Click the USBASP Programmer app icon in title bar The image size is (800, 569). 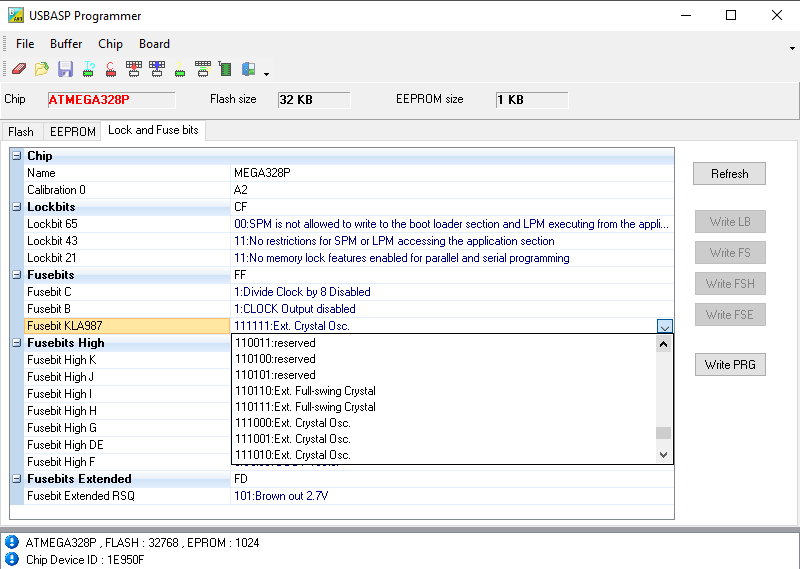(16, 15)
